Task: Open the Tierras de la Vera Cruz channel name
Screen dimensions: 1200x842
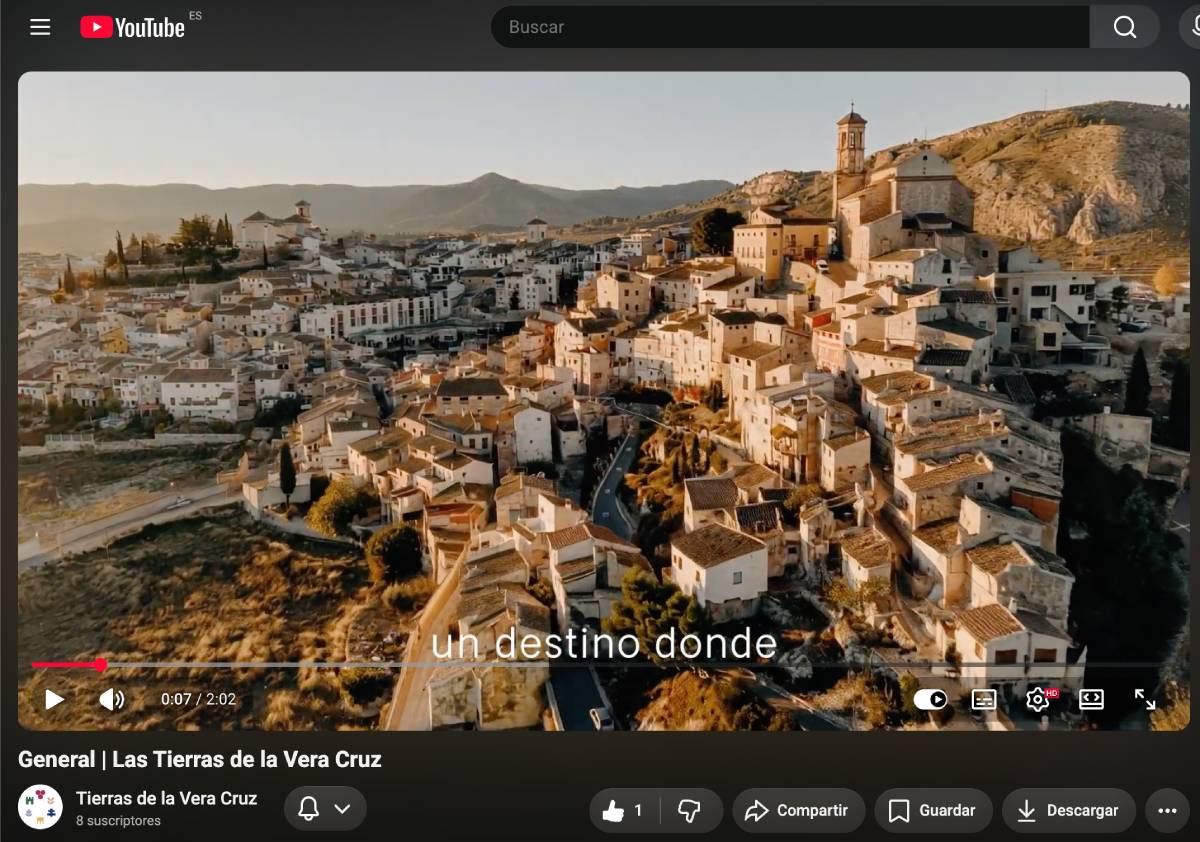Action: [x=167, y=798]
